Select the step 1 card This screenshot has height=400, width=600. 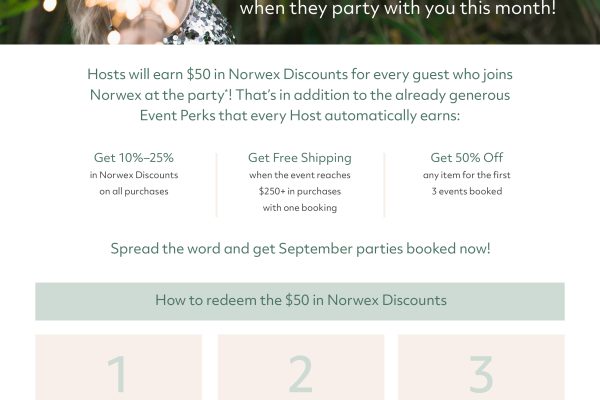click(x=118, y=368)
